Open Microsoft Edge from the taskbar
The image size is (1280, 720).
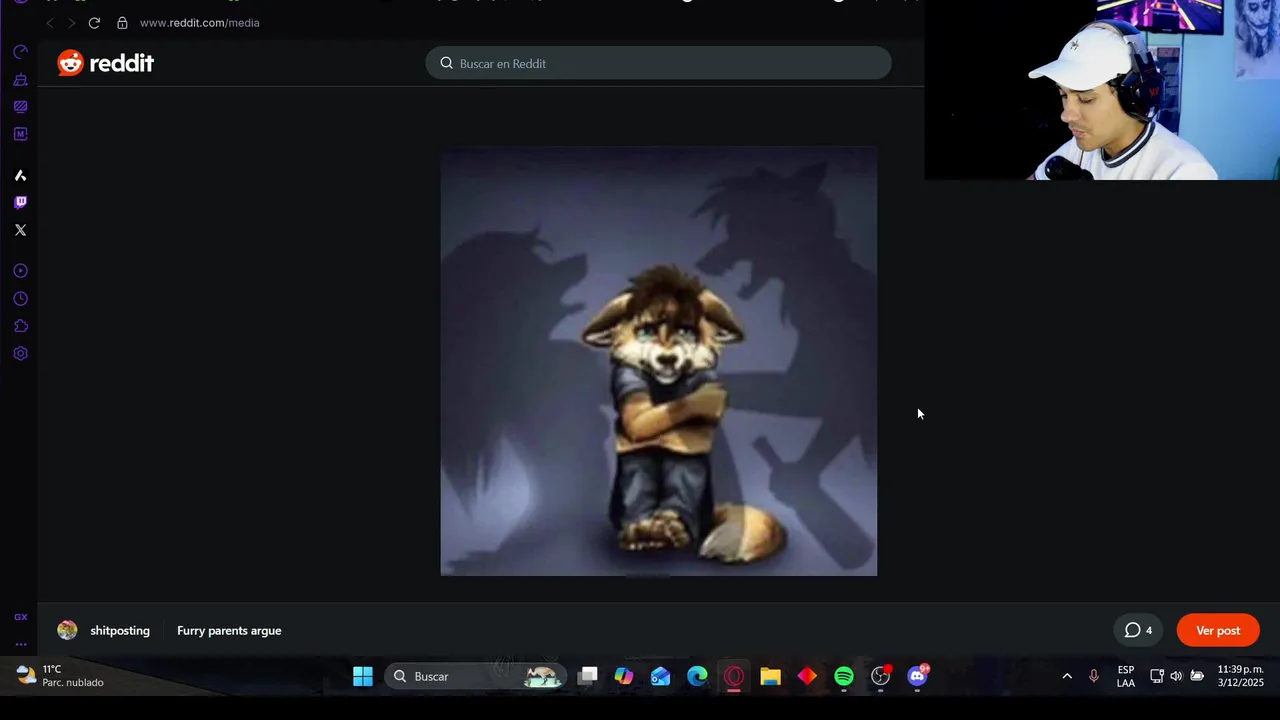click(697, 677)
